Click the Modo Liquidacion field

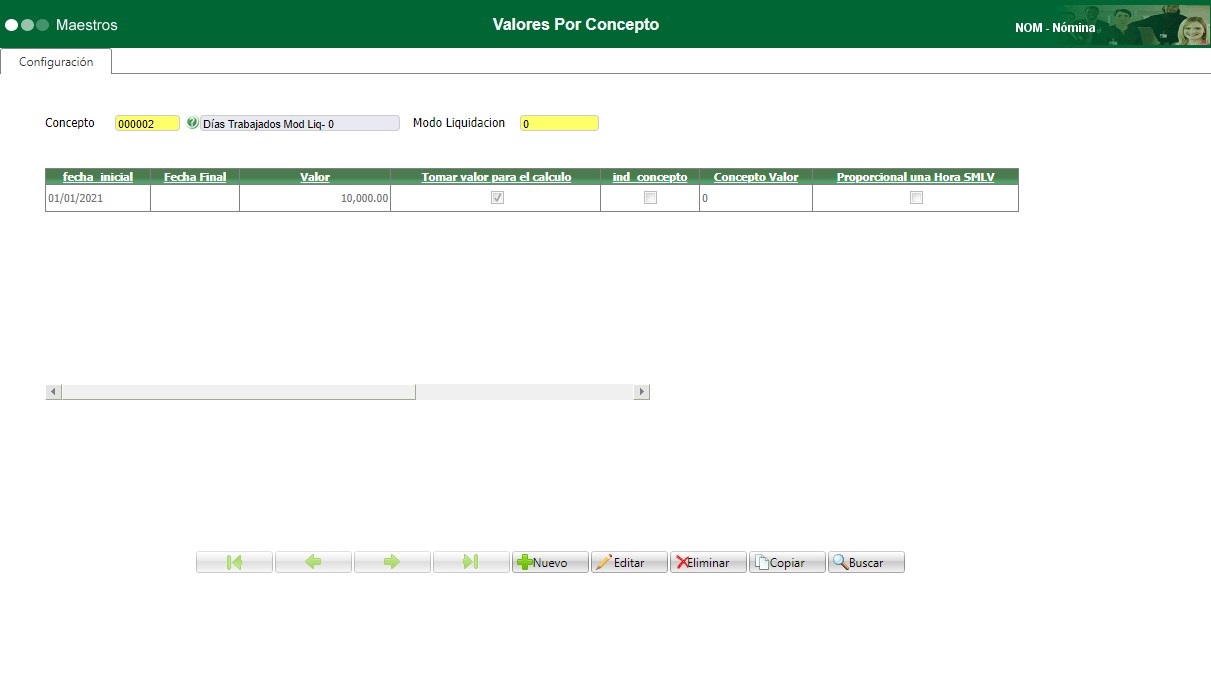559,123
